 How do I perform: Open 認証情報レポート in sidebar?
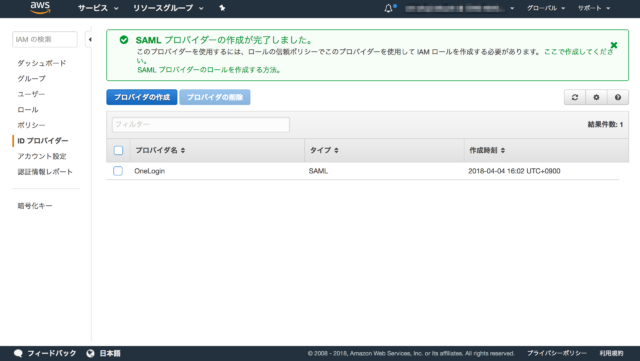click(45, 172)
